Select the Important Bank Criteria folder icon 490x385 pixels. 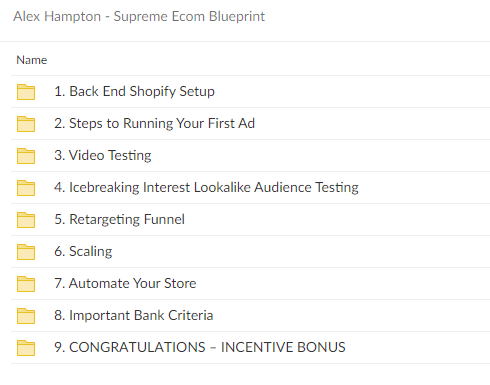pyautogui.click(x=26, y=316)
